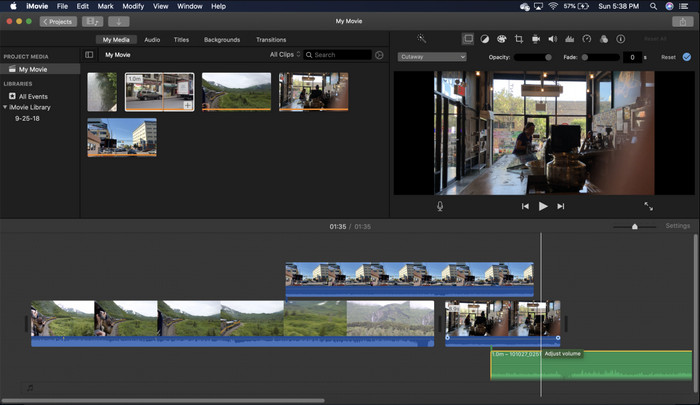Select the cropping tool
This screenshot has width=700, height=405.
tap(519, 39)
